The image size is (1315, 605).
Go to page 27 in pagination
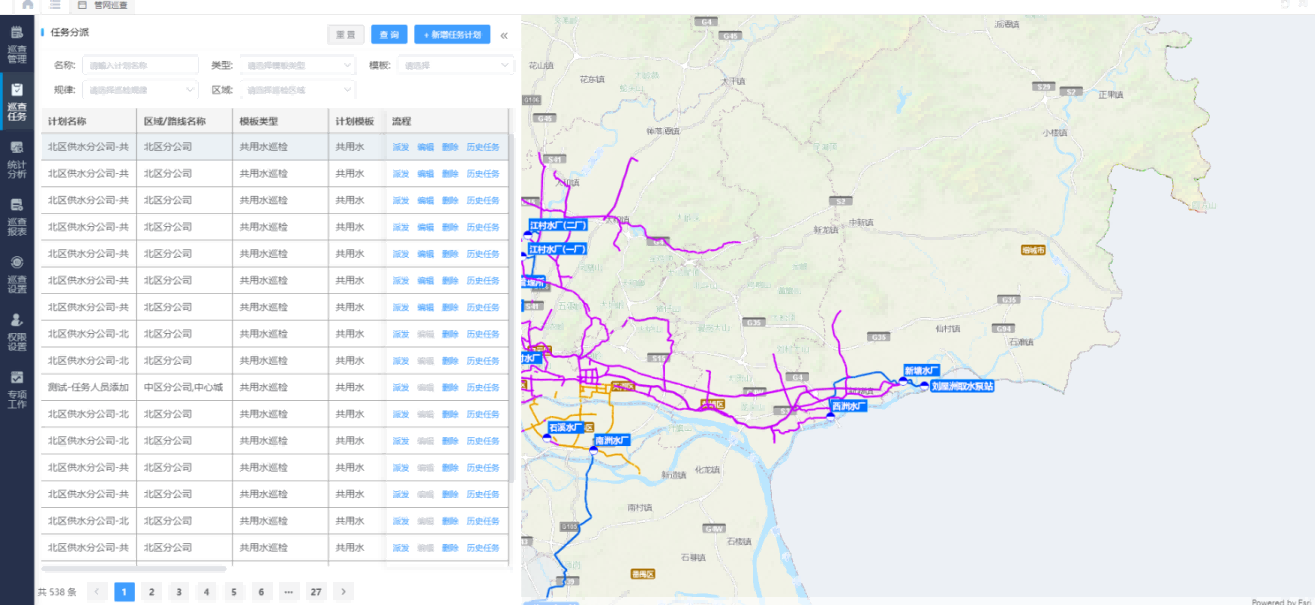pos(316,591)
